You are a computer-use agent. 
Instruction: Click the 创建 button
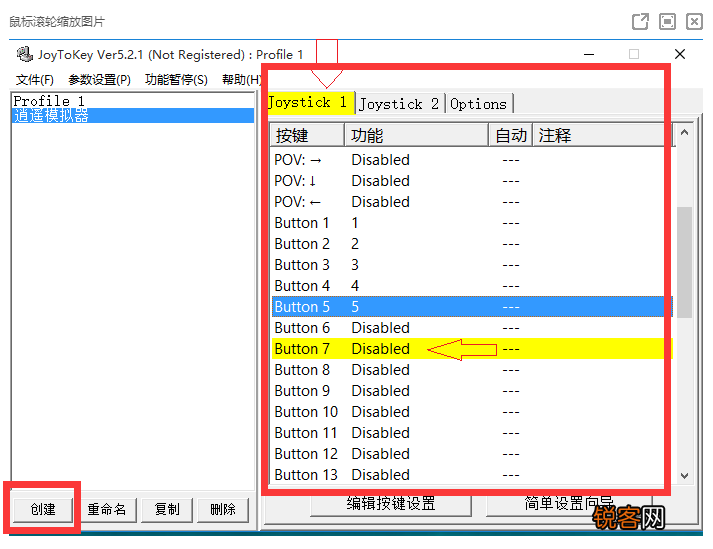coord(43,509)
